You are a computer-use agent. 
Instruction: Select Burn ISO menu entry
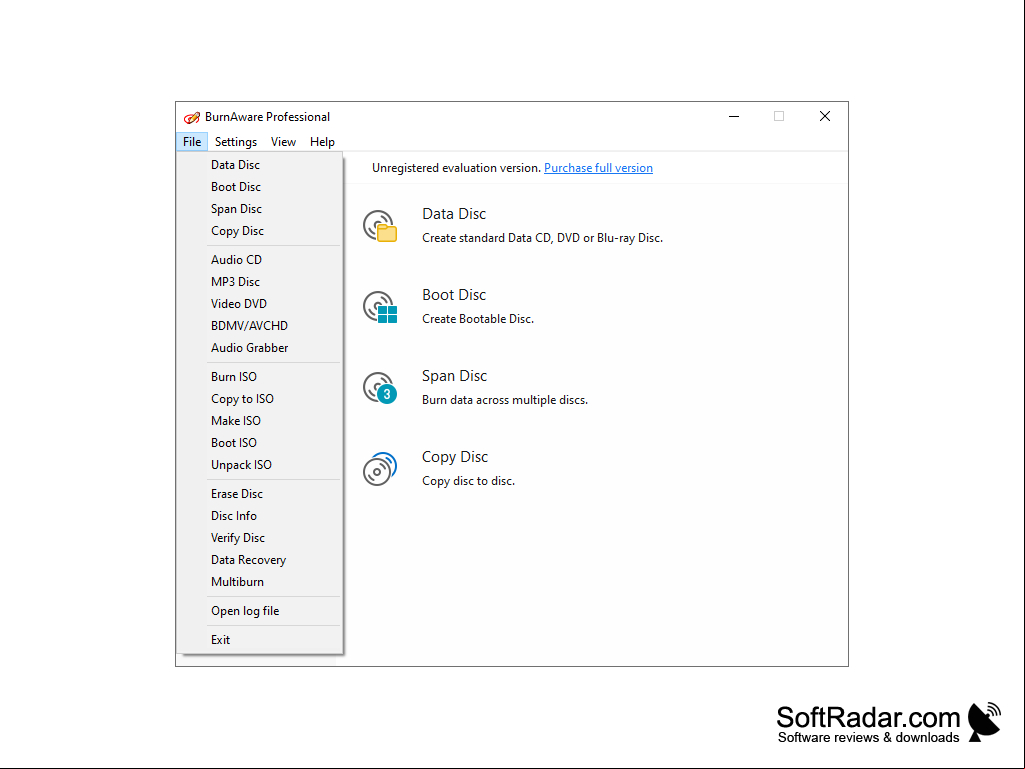[x=260, y=377]
